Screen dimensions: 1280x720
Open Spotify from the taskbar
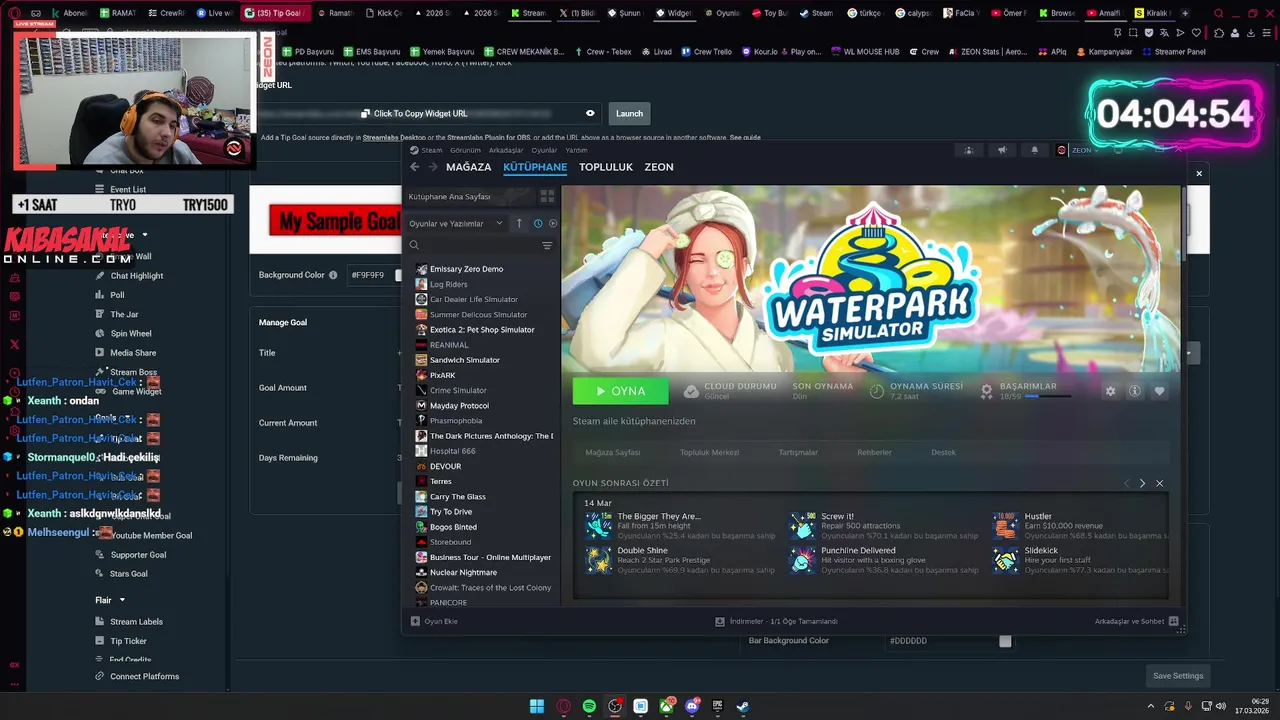coord(589,706)
